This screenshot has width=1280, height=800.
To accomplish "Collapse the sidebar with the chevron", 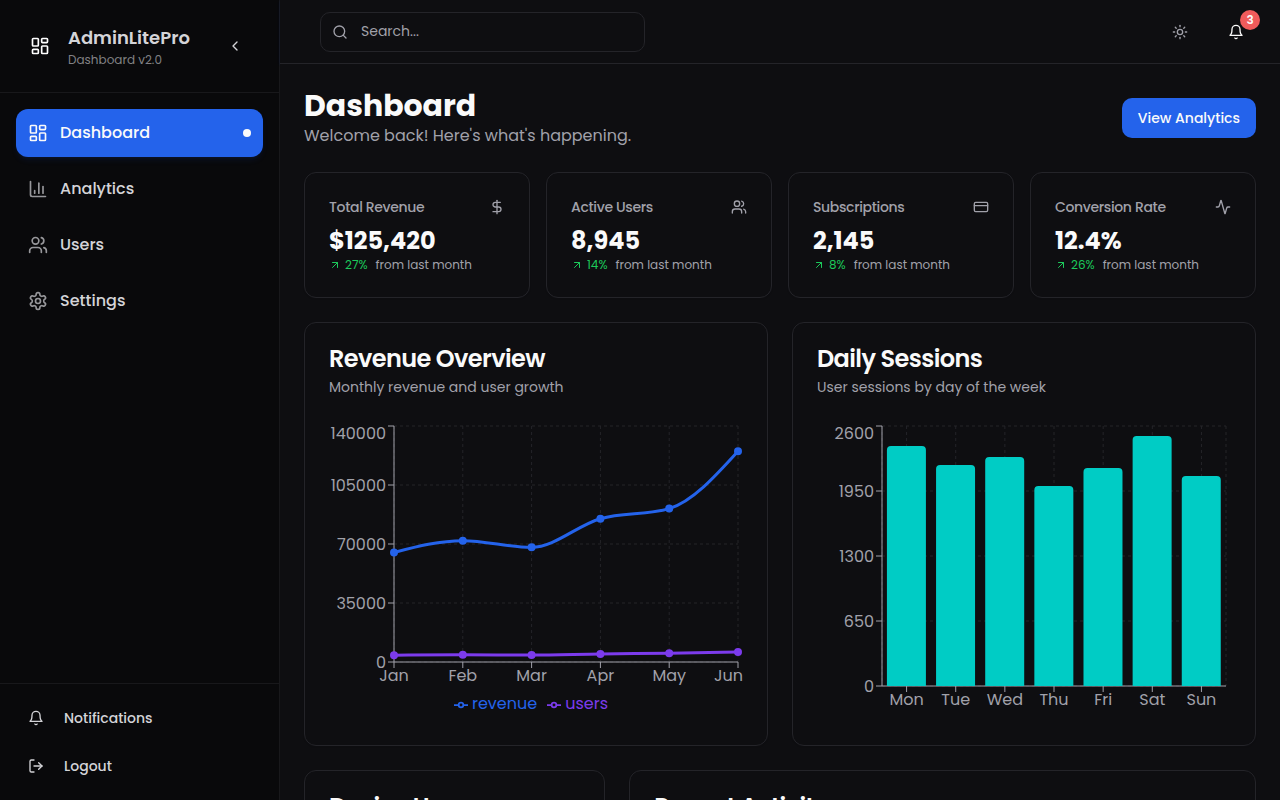I will [235, 46].
